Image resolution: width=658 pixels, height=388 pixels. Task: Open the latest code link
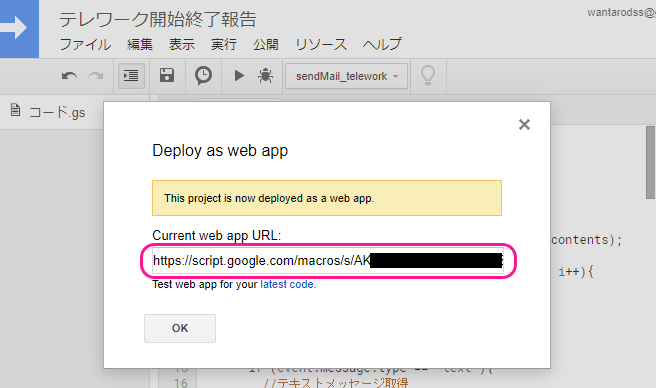point(287,284)
